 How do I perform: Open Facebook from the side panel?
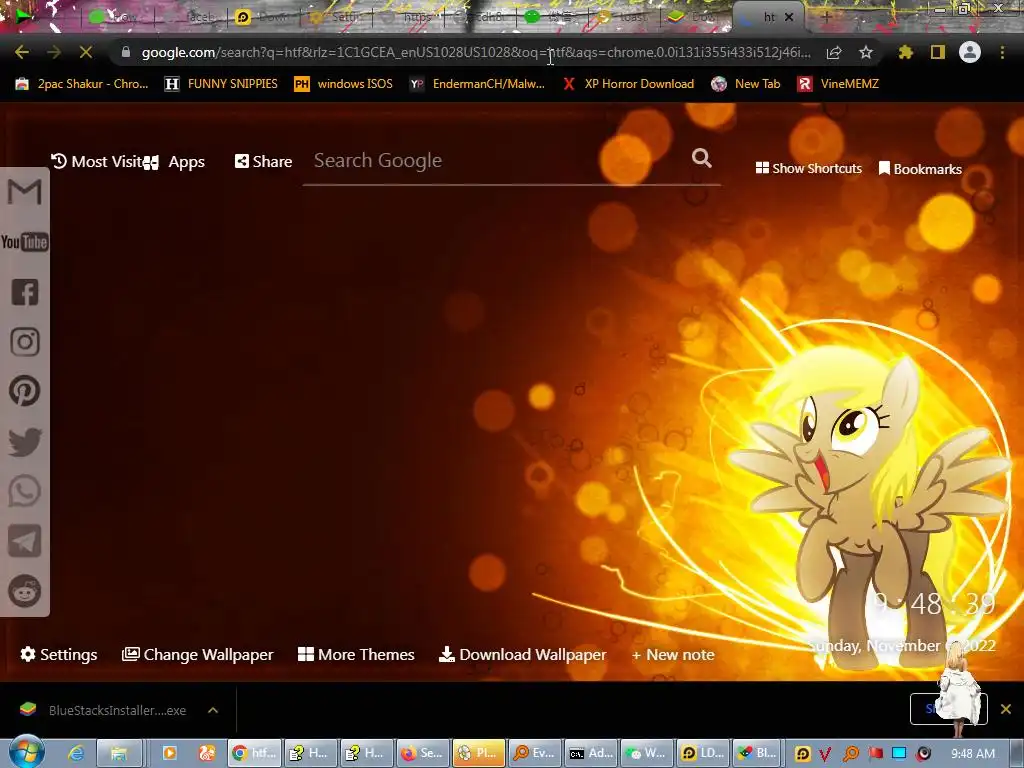25,292
